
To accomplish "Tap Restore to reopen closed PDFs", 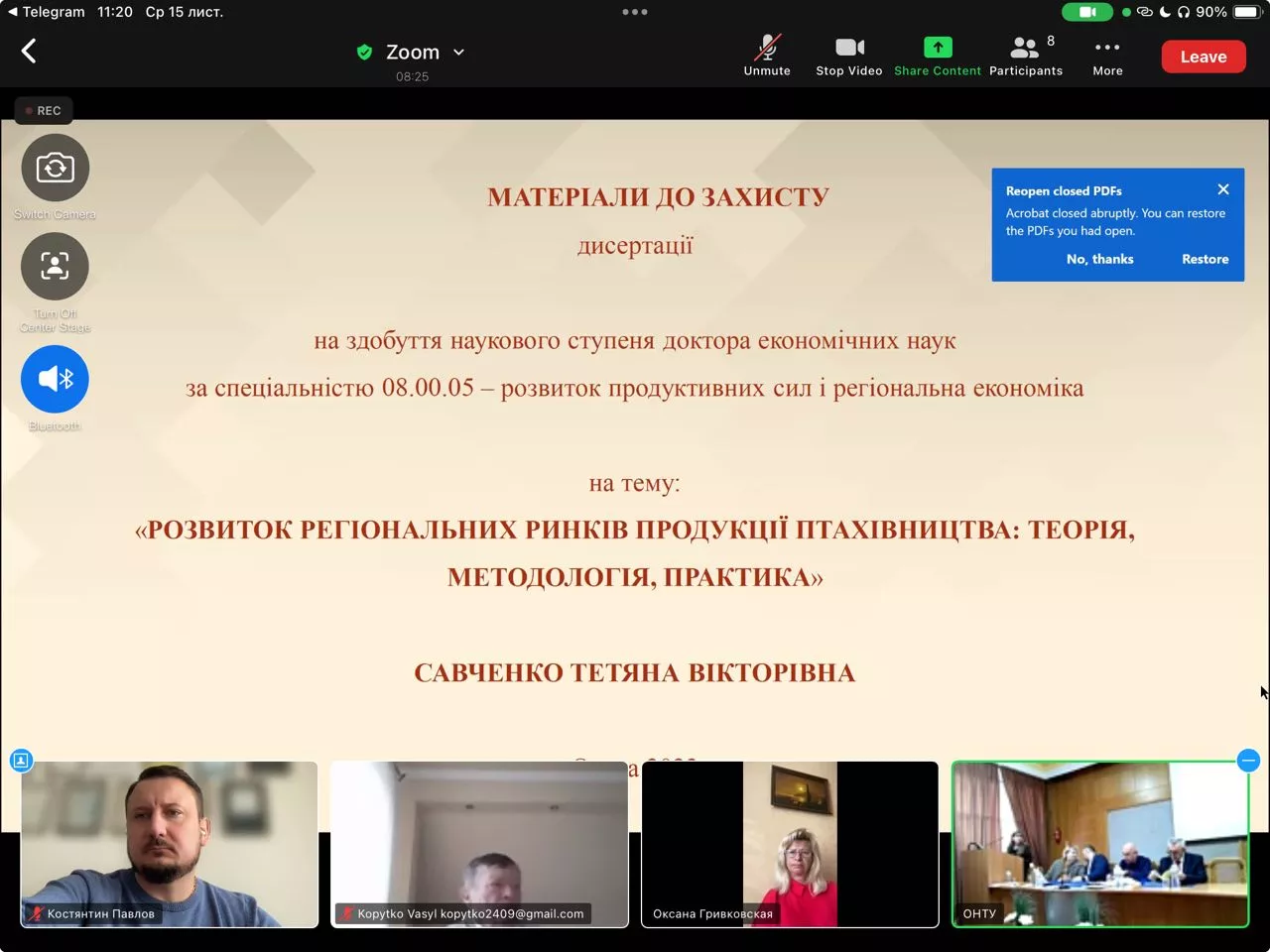I will (x=1205, y=259).
